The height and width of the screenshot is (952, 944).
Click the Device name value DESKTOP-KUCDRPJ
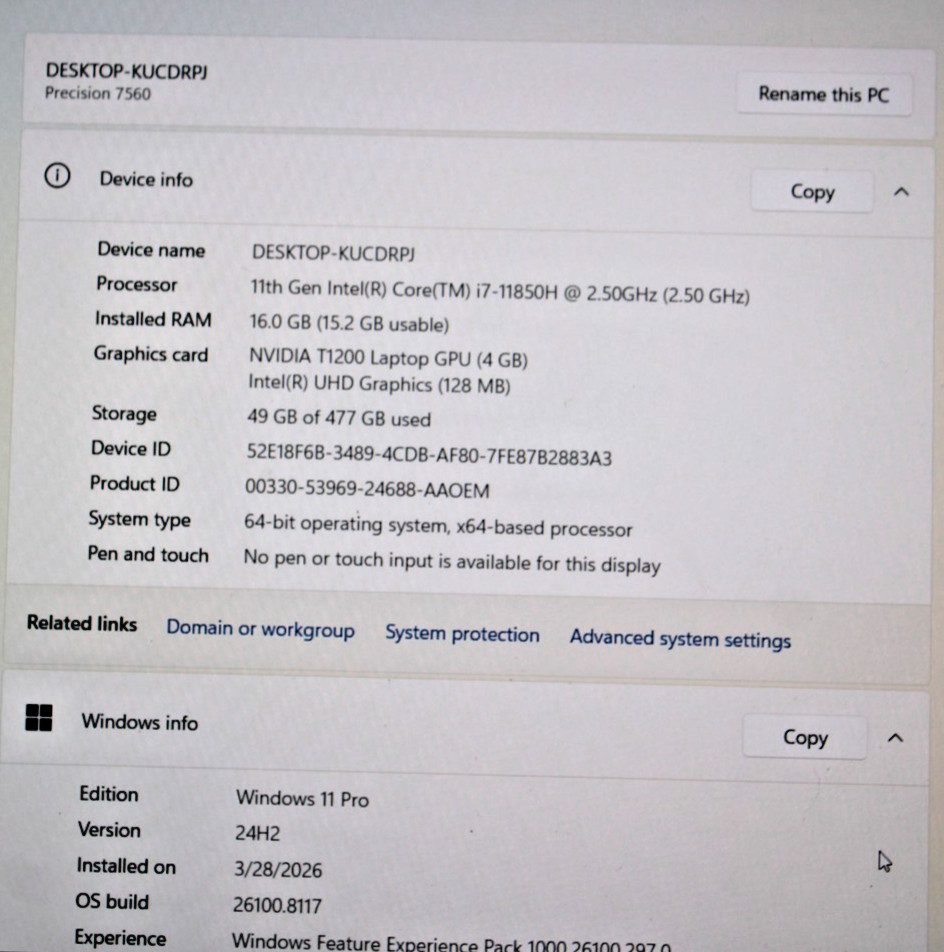(x=333, y=253)
